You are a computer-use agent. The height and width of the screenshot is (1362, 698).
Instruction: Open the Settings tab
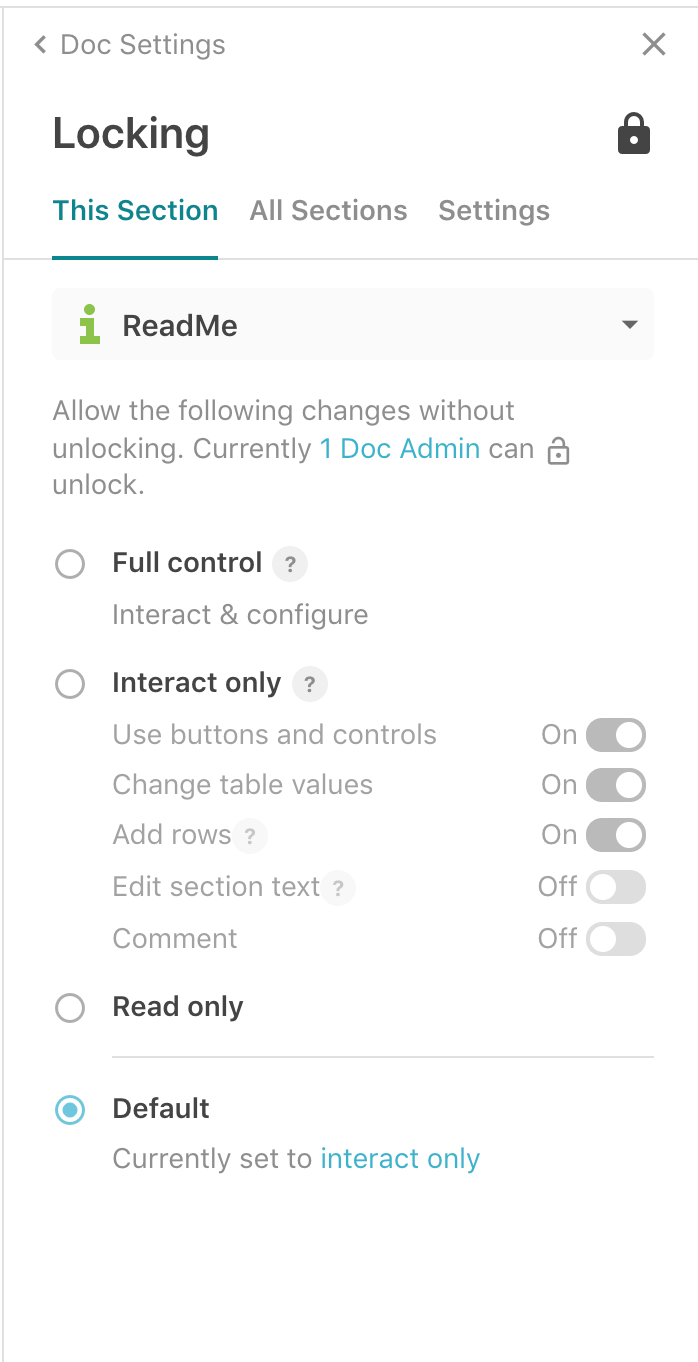point(494,211)
